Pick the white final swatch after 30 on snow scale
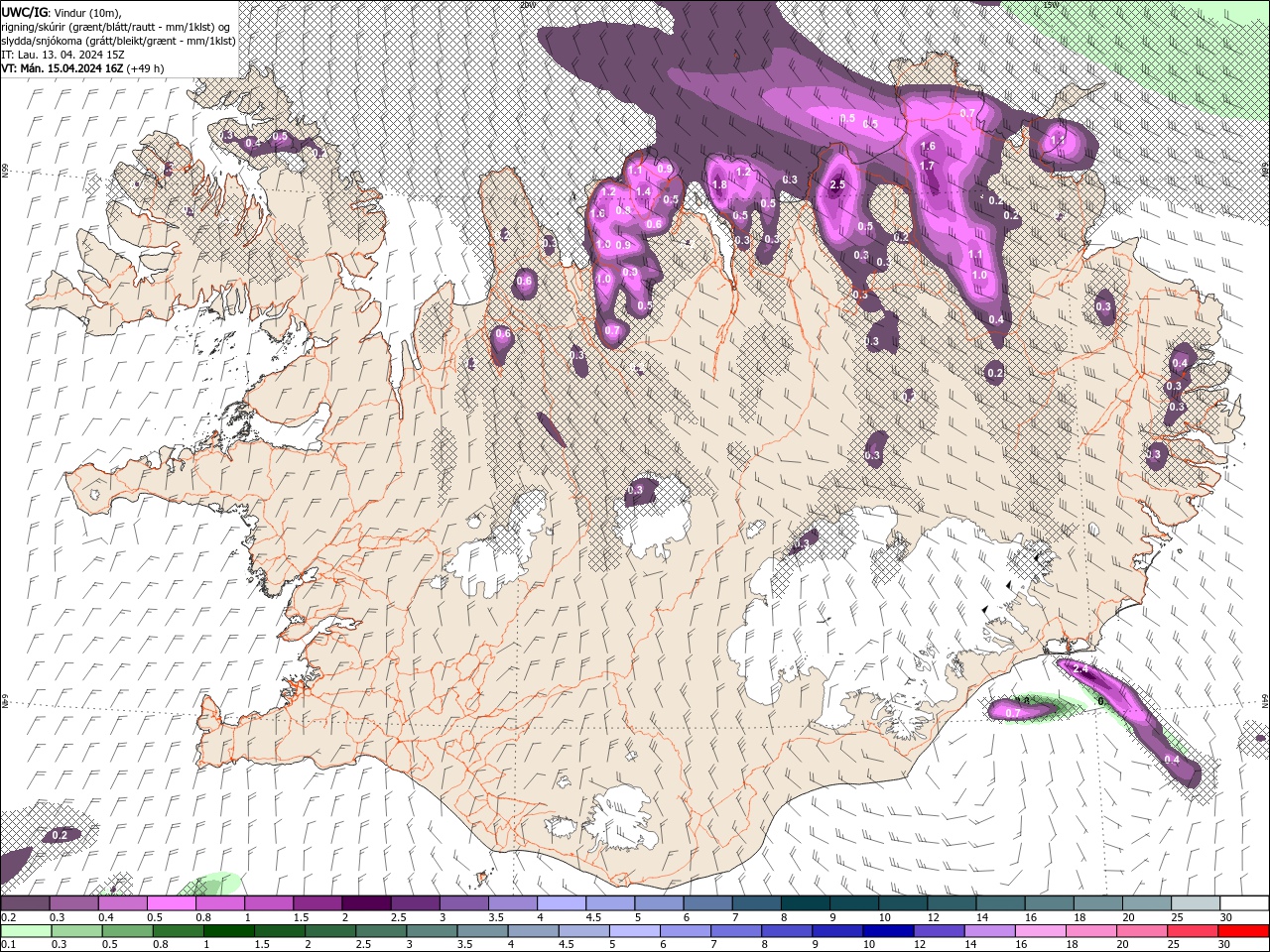The image size is (1270, 952). (1244, 903)
